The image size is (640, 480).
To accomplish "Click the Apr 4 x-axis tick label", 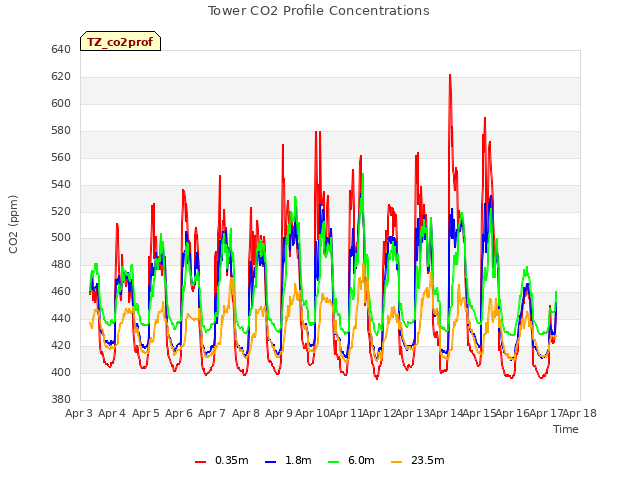I will 112,414.
